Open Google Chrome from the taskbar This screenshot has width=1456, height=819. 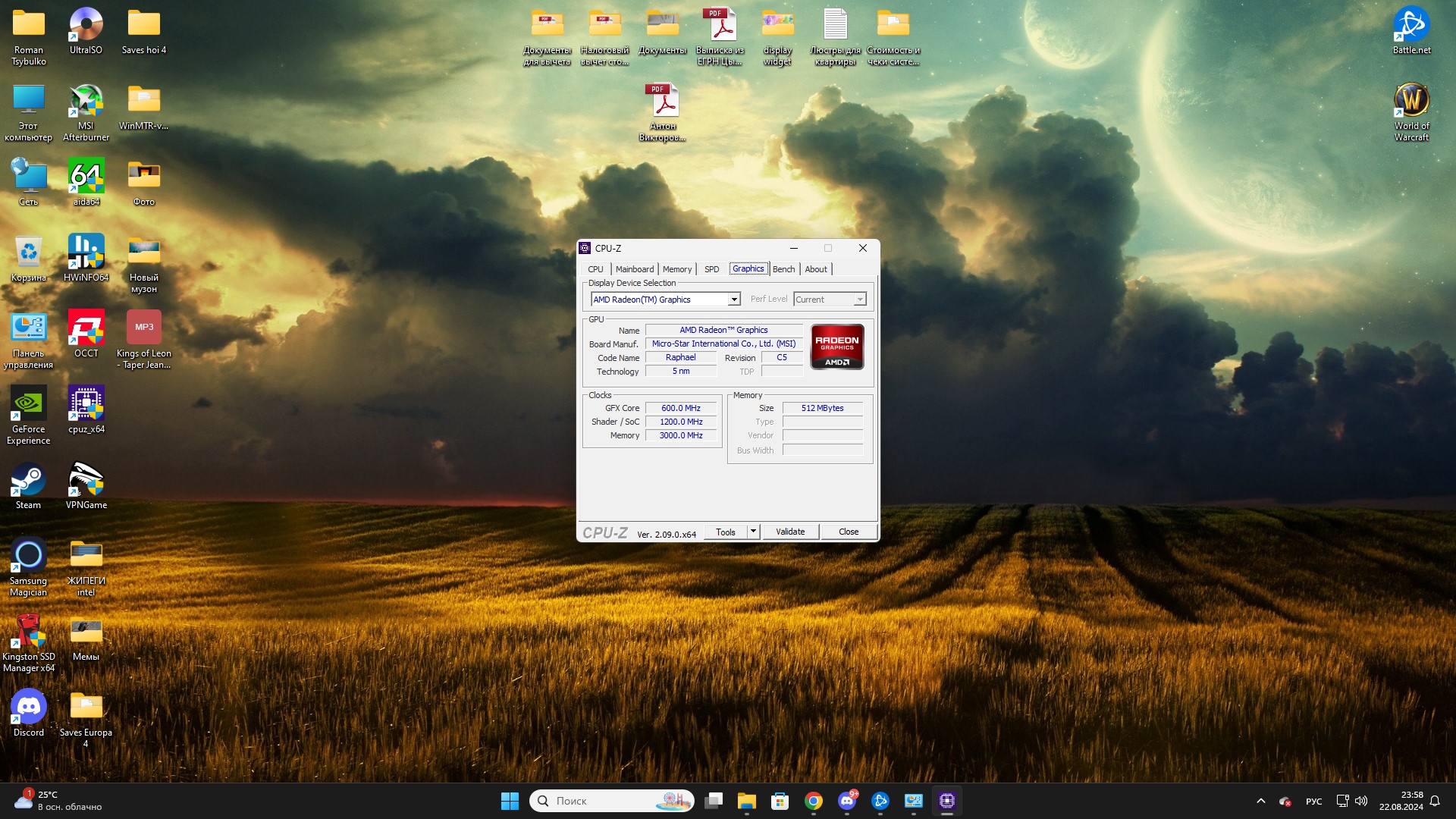[x=814, y=801]
